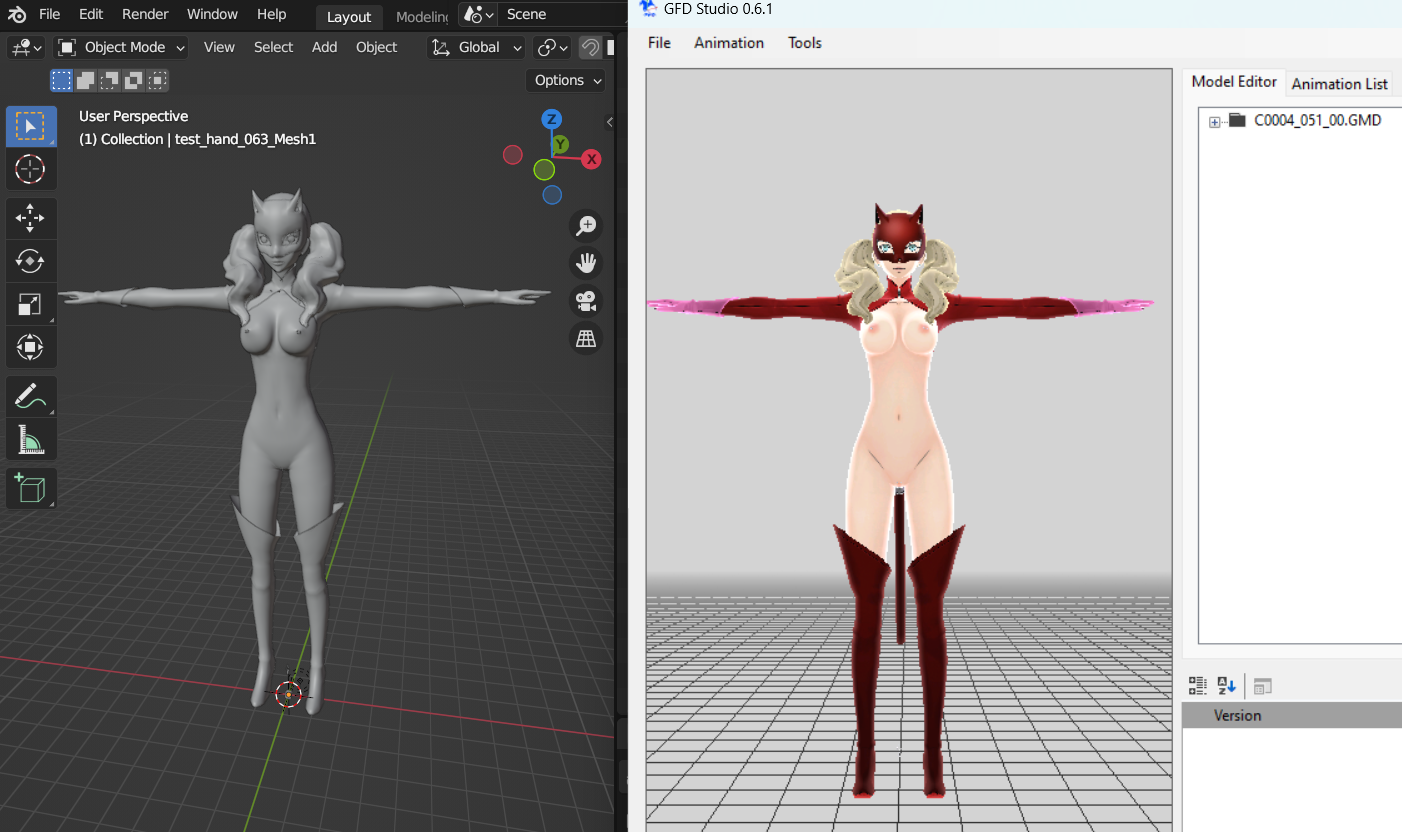The image size is (1402, 832).
Task: Toggle the camera view icon
Action: 585,301
